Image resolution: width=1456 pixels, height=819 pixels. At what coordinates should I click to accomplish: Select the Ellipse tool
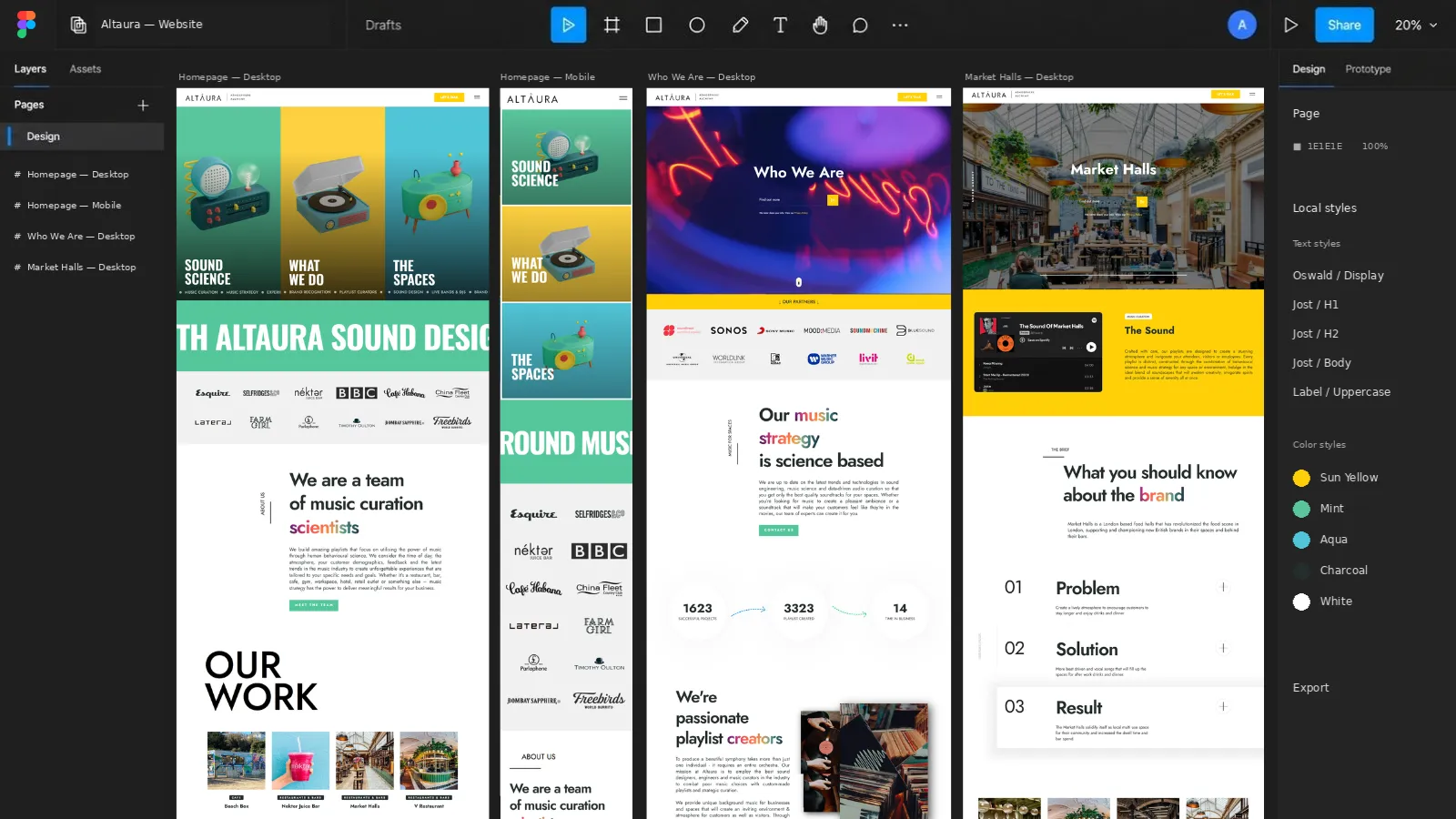(697, 25)
